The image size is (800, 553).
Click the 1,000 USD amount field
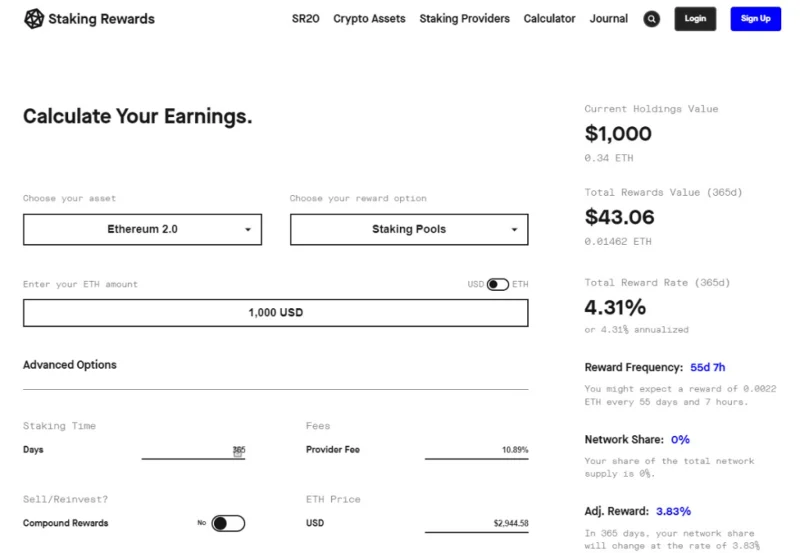click(276, 313)
